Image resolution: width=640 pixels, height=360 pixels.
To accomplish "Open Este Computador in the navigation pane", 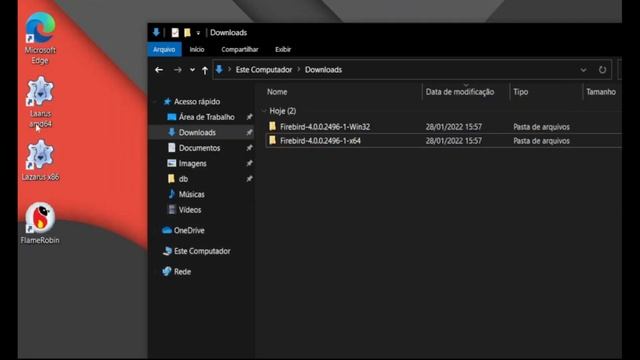I will click(202, 251).
